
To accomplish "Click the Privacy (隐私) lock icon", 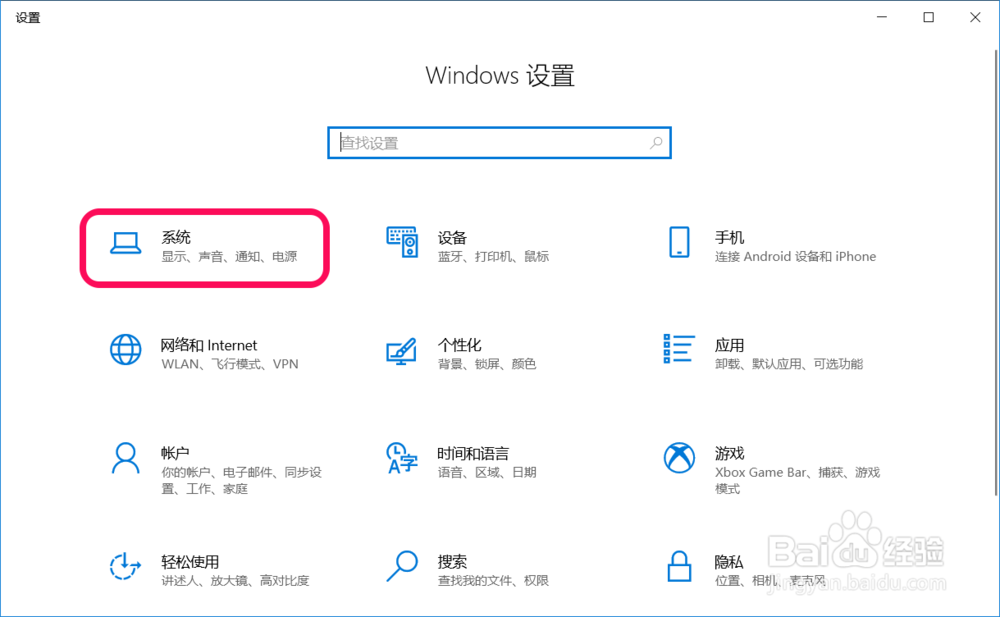I will pos(678,566).
